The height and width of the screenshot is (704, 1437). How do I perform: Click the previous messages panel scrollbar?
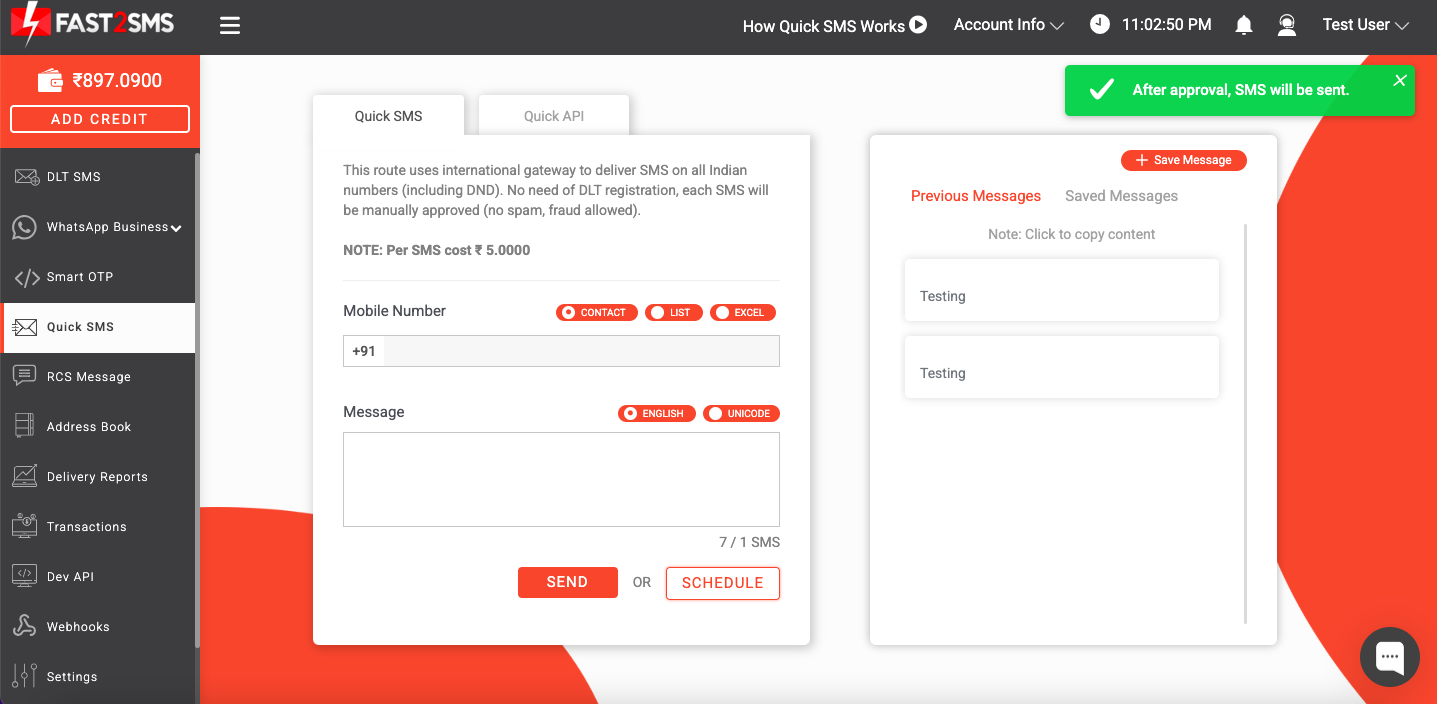click(1246, 424)
